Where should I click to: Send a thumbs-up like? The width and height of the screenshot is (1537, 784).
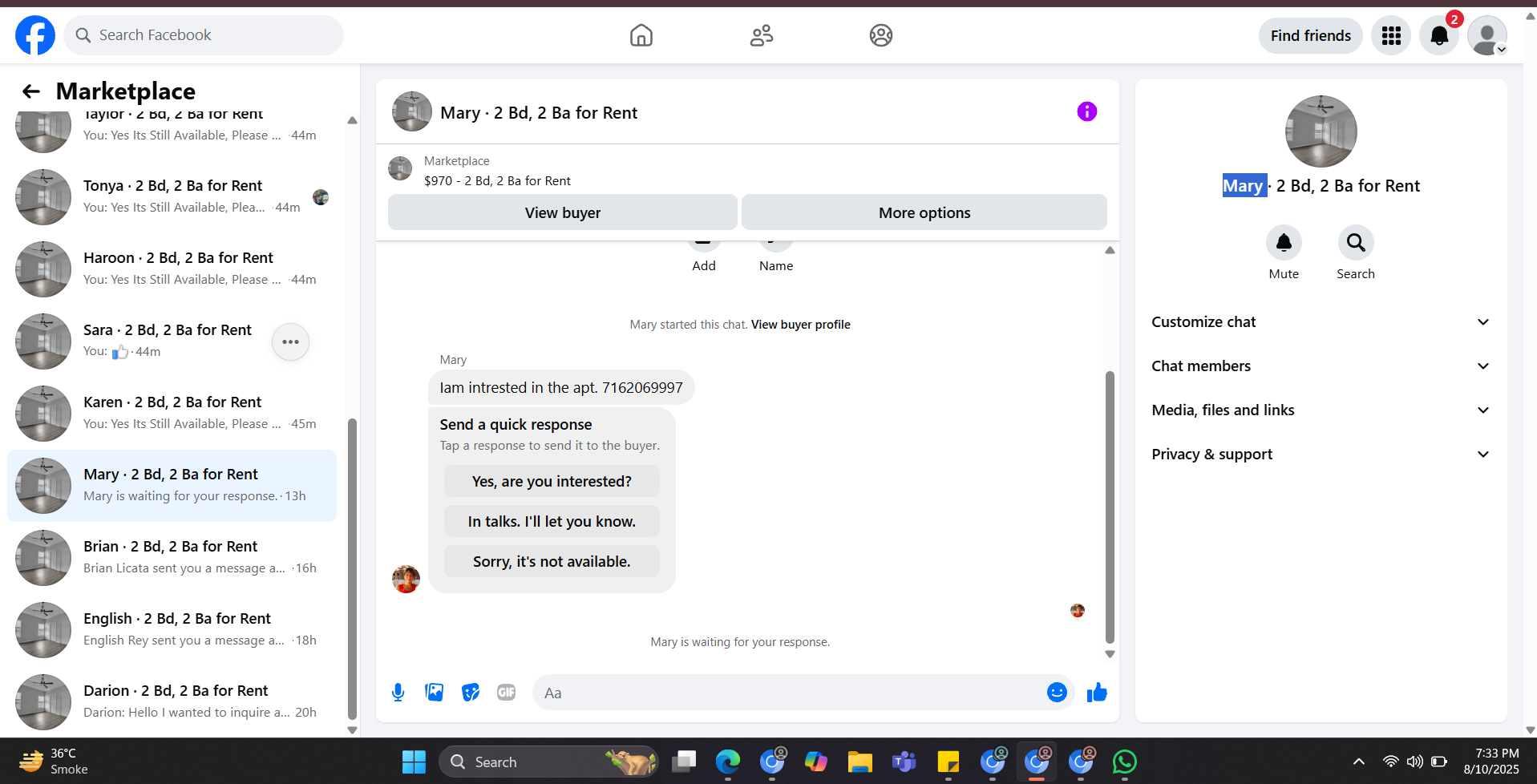click(x=1097, y=692)
